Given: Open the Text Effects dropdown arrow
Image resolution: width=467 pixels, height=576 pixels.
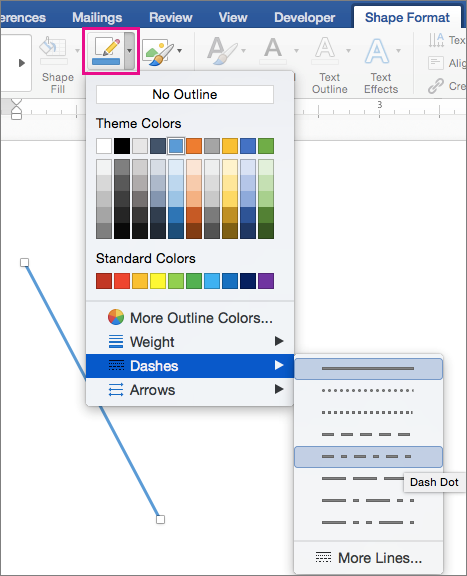Looking at the screenshot, I should 399,50.
